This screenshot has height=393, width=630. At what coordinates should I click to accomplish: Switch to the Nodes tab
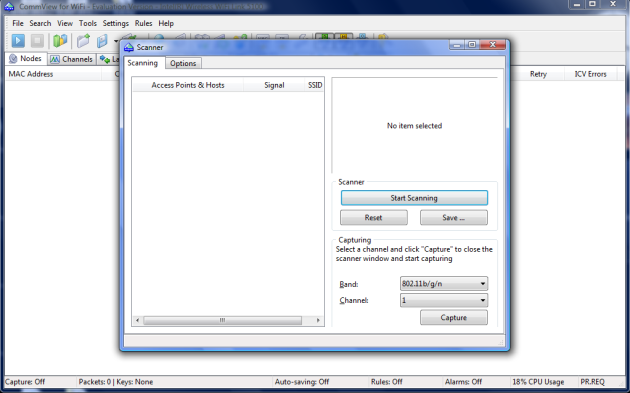coord(26,59)
